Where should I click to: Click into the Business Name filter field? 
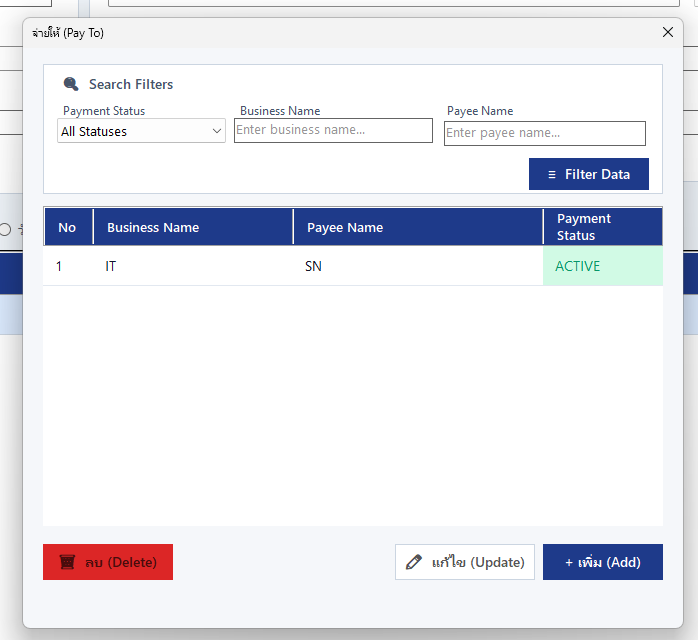[333, 130]
